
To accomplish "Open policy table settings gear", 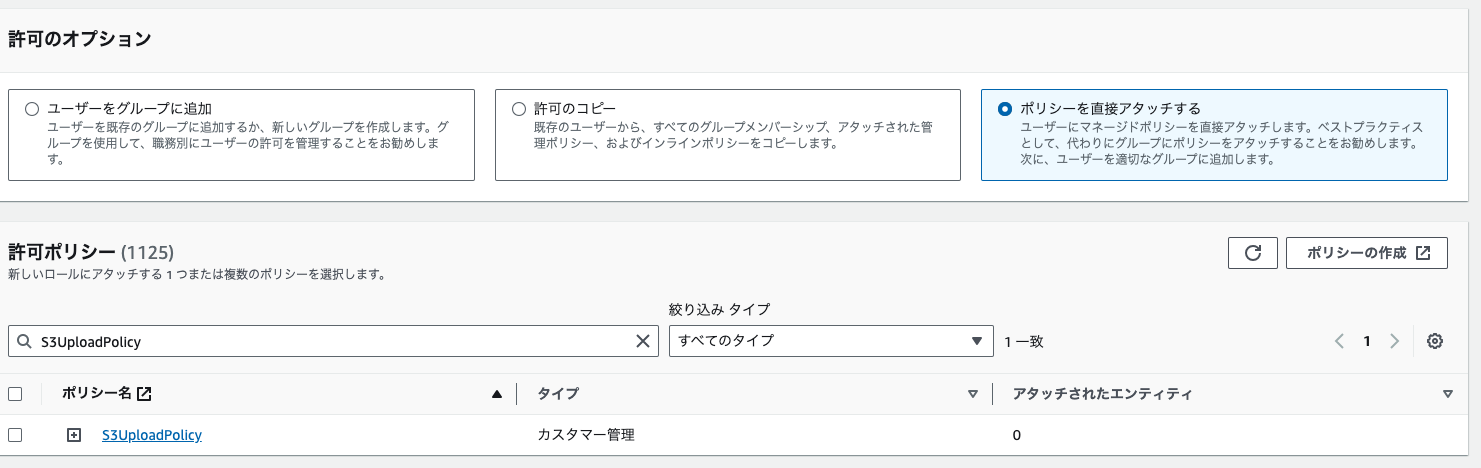I will 1435,341.
